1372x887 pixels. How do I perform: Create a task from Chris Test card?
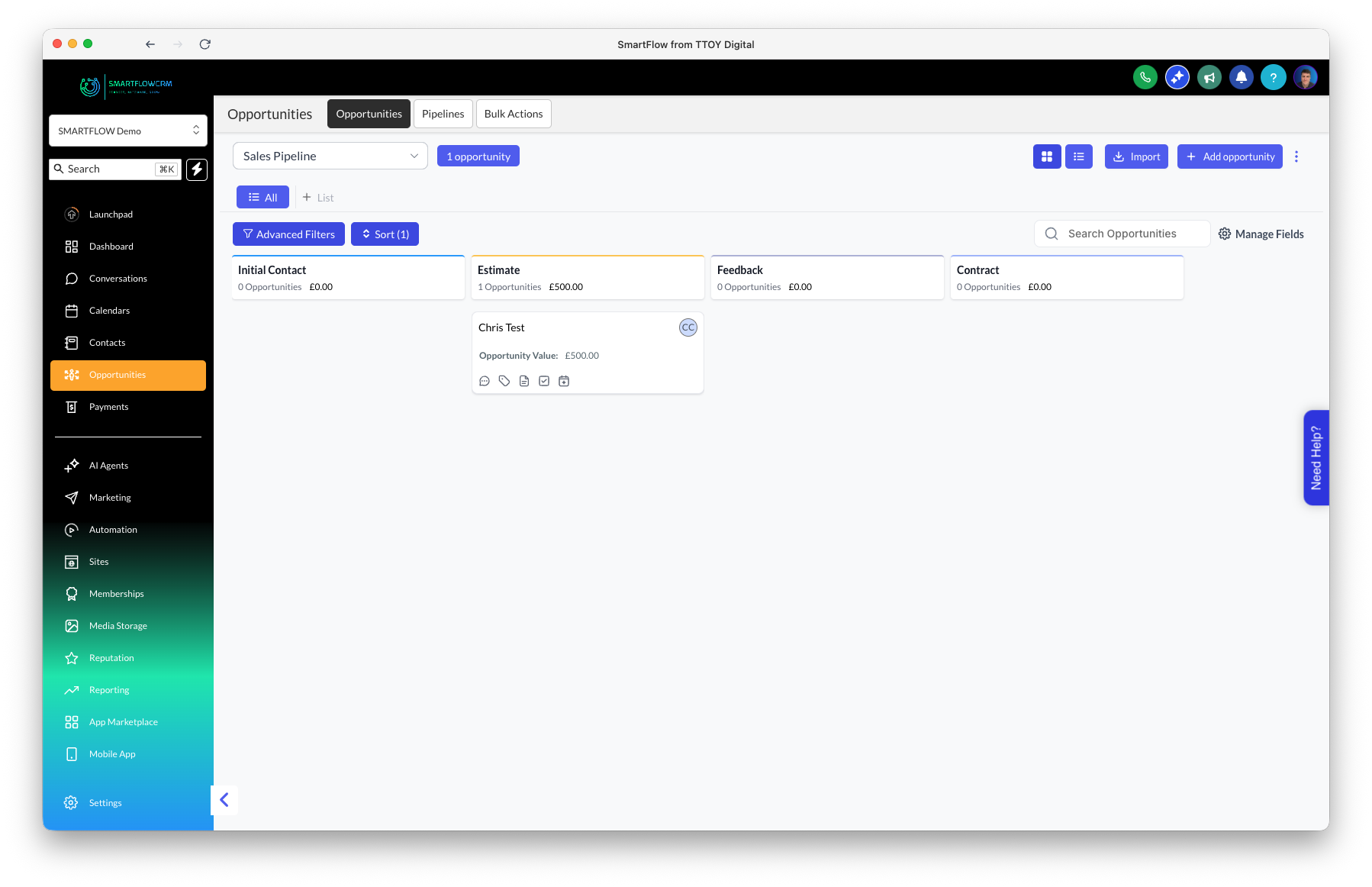pyautogui.click(x=544, y=381)
